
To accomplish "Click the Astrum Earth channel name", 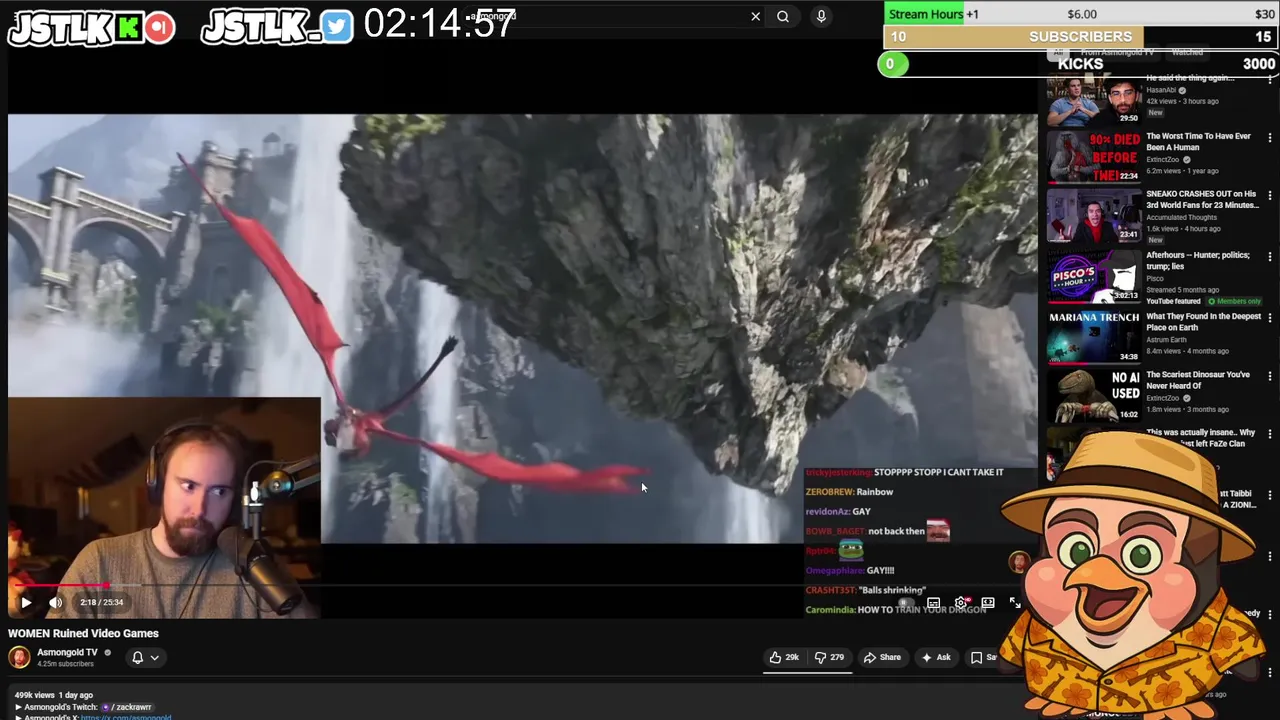I will [x=1167, y=340].
